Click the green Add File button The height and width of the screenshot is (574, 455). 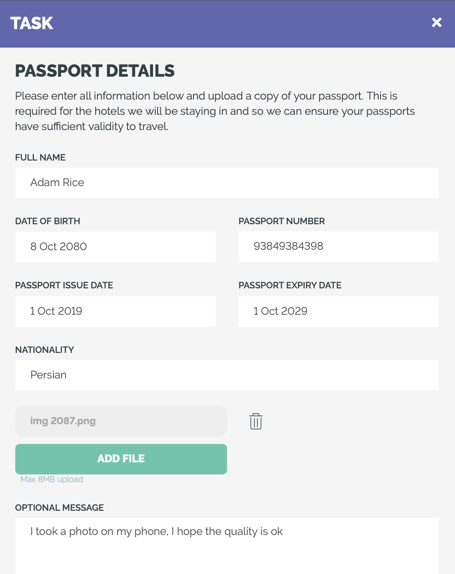click(x=121, y=459)
